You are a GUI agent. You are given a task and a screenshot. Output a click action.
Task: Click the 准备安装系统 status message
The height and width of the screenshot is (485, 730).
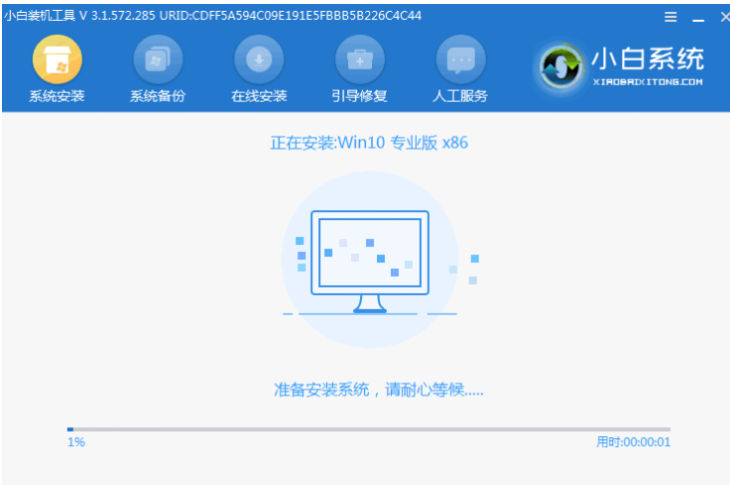[x=378, y=389]
